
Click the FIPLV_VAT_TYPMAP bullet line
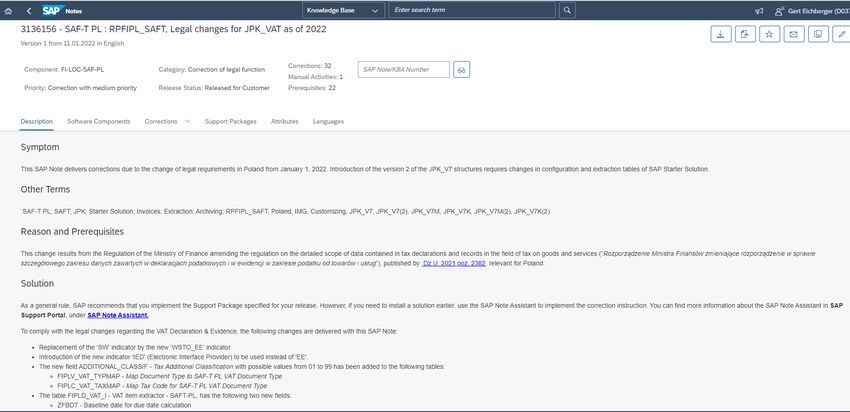pyautogui.click(x=169, y=376)
